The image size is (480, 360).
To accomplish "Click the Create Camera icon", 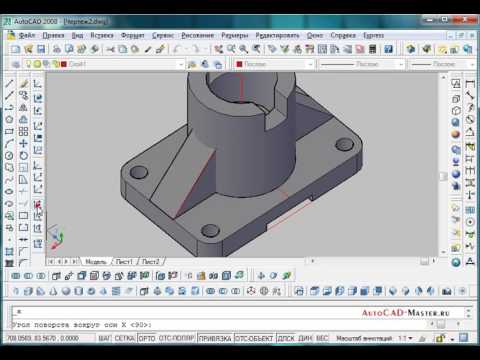I will point(447,291).
